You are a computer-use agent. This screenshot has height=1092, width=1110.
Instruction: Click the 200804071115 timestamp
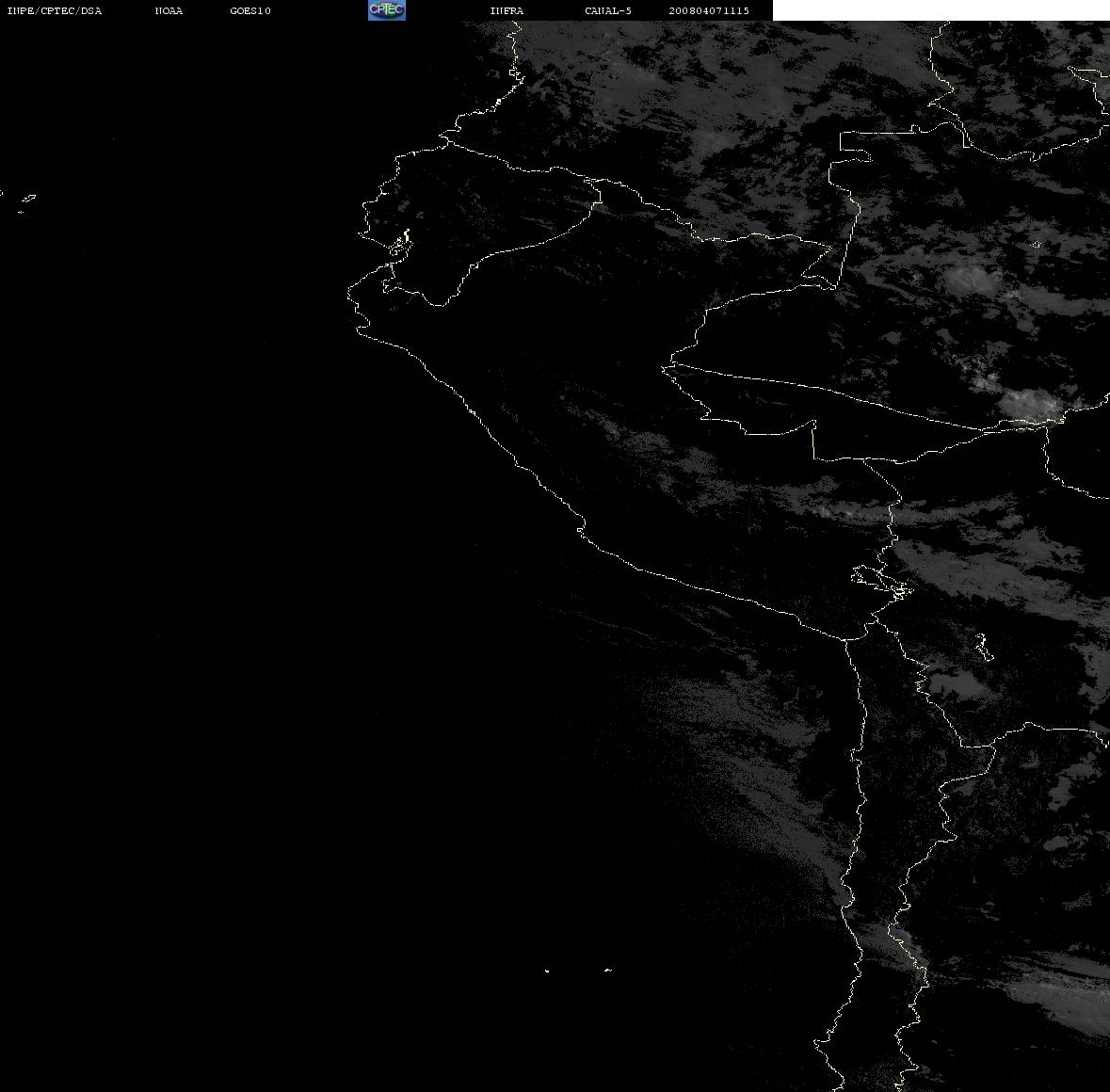[x=709, y=10]
